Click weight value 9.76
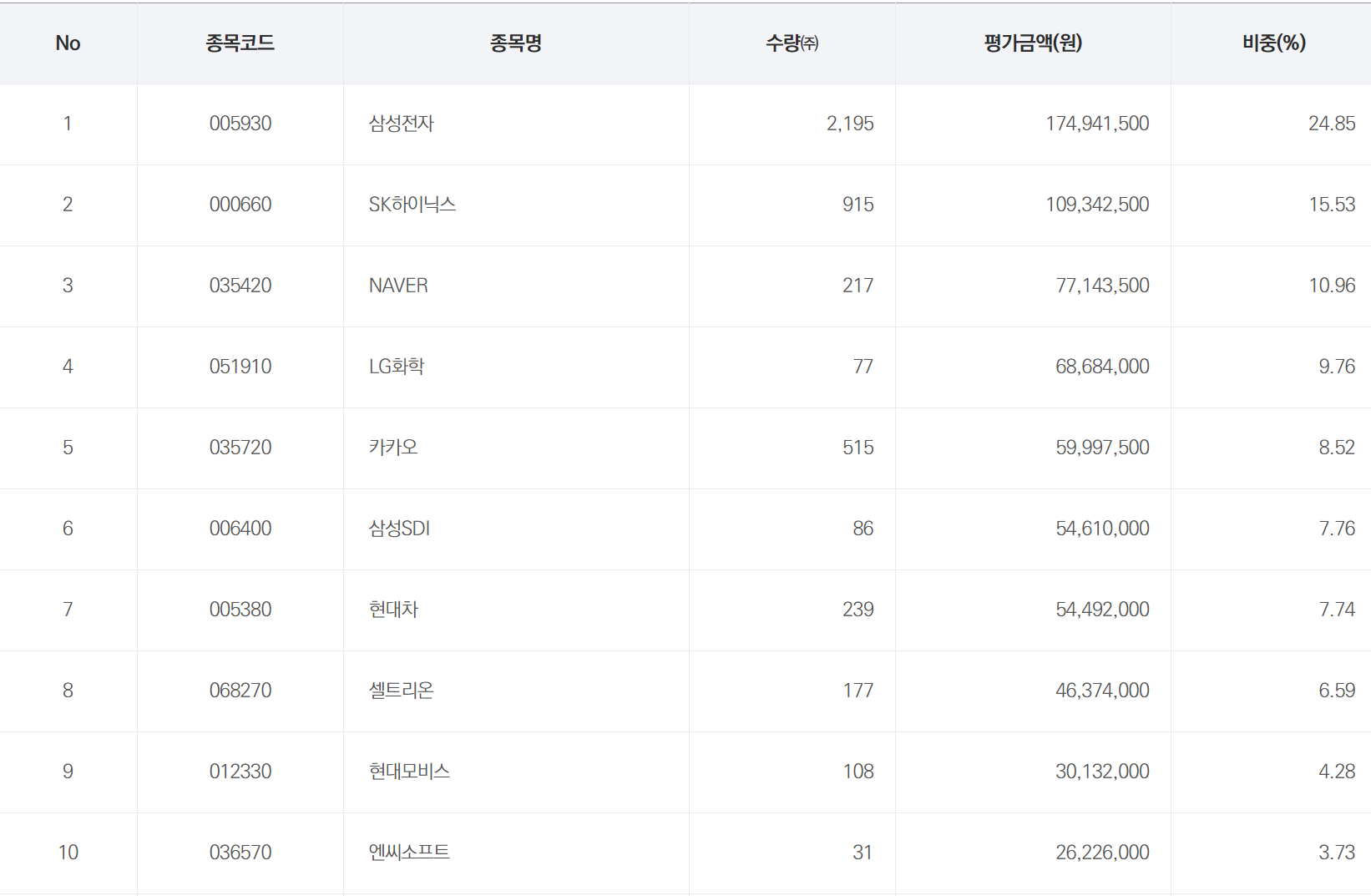Viewport: 1371px width, 896px height. [1337, 367]
